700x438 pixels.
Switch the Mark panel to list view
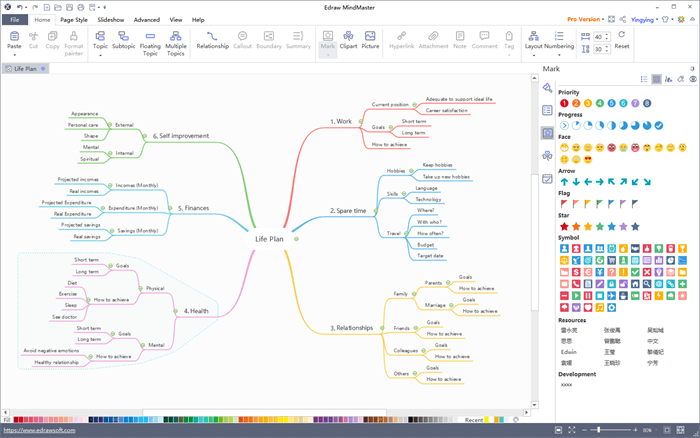pyautogui.click(x=644, y=78)
